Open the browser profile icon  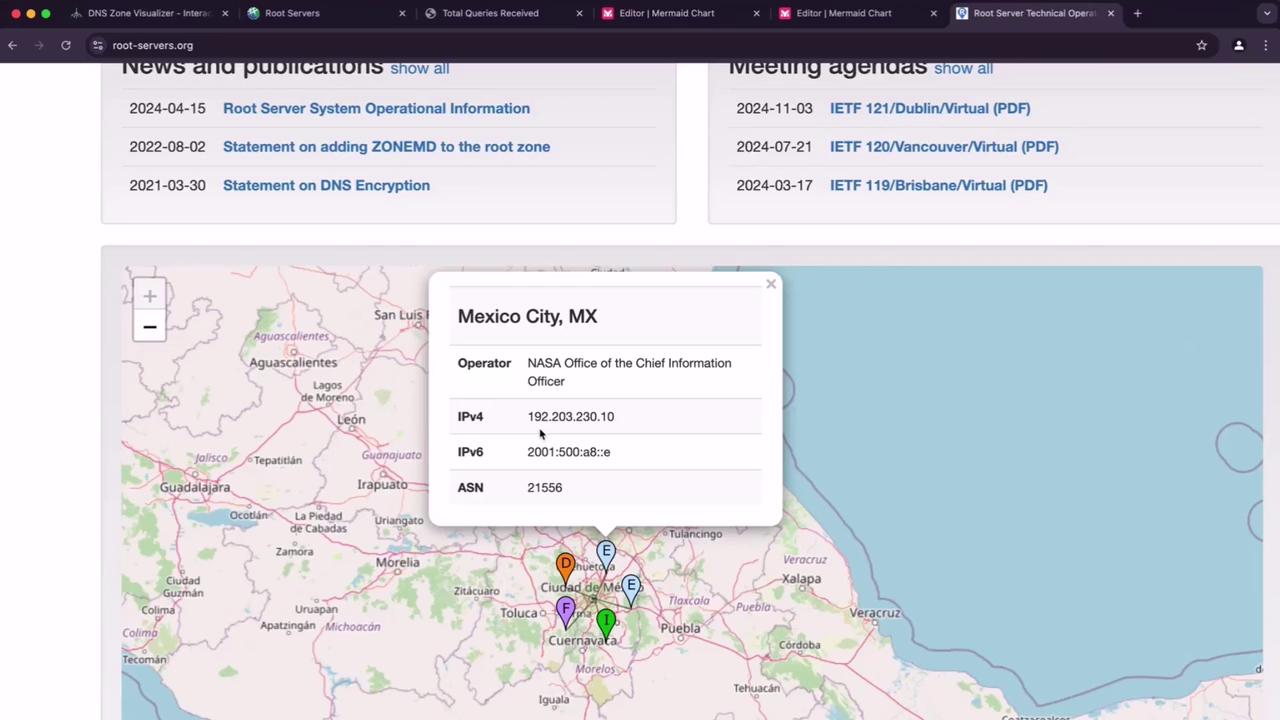1238,45
